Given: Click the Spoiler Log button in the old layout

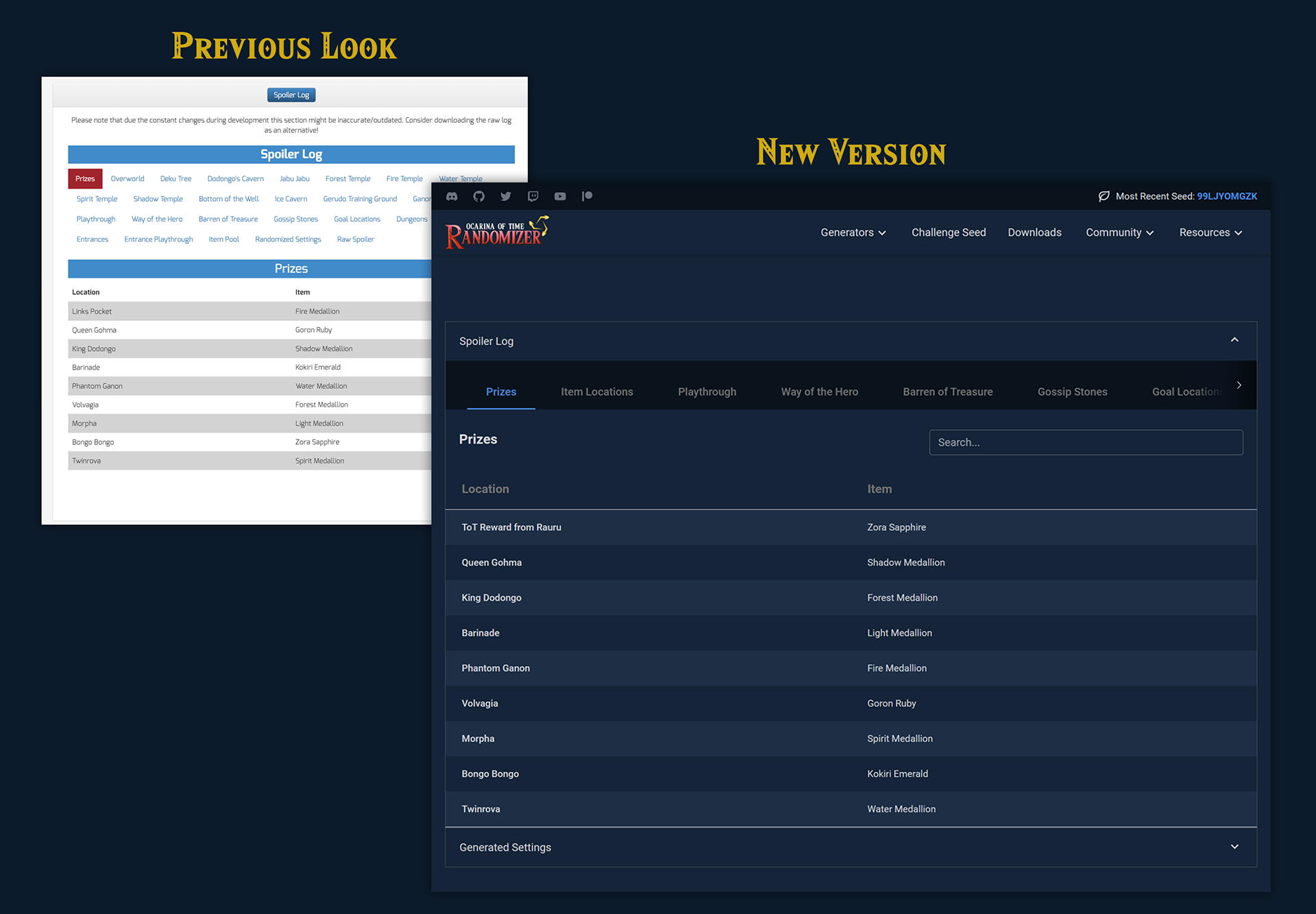Looking at the screenshot, I should (291, 95).
